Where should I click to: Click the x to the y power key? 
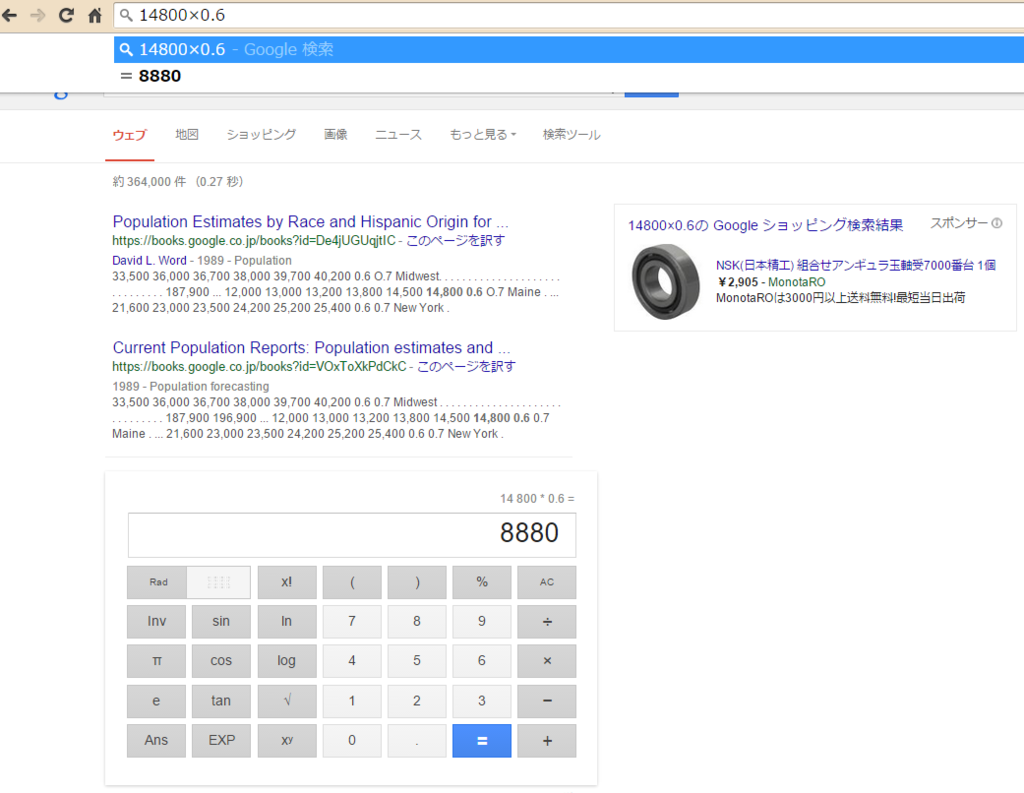click(287, 741)
